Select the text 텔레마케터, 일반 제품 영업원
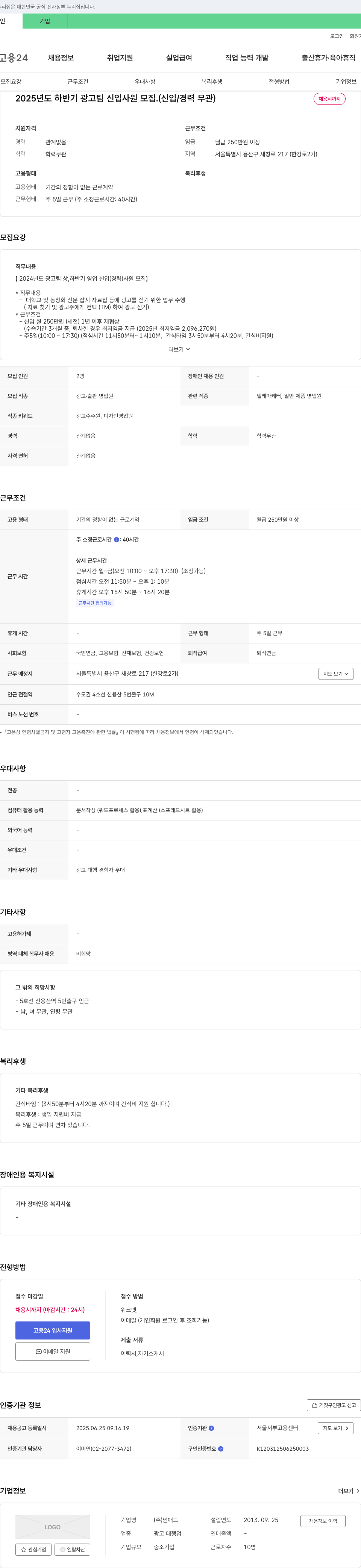 pyautogui.click(x=288, y=396)
